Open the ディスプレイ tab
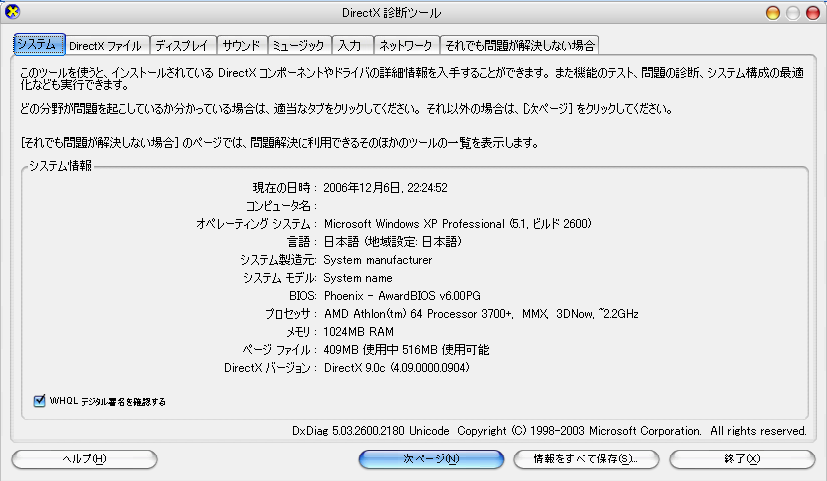Image resolution: width=827 pixels, height=481 pixels. click(x=183, y=46)
